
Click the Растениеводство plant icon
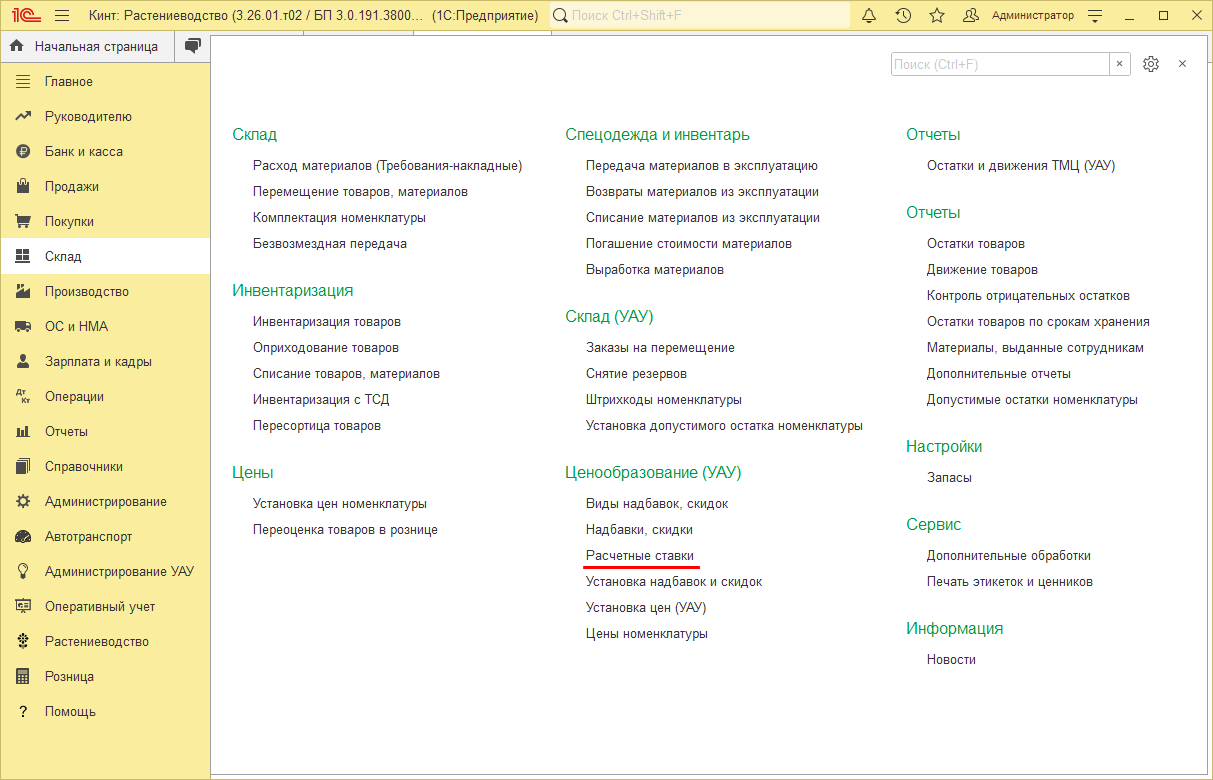pos(23,642)
